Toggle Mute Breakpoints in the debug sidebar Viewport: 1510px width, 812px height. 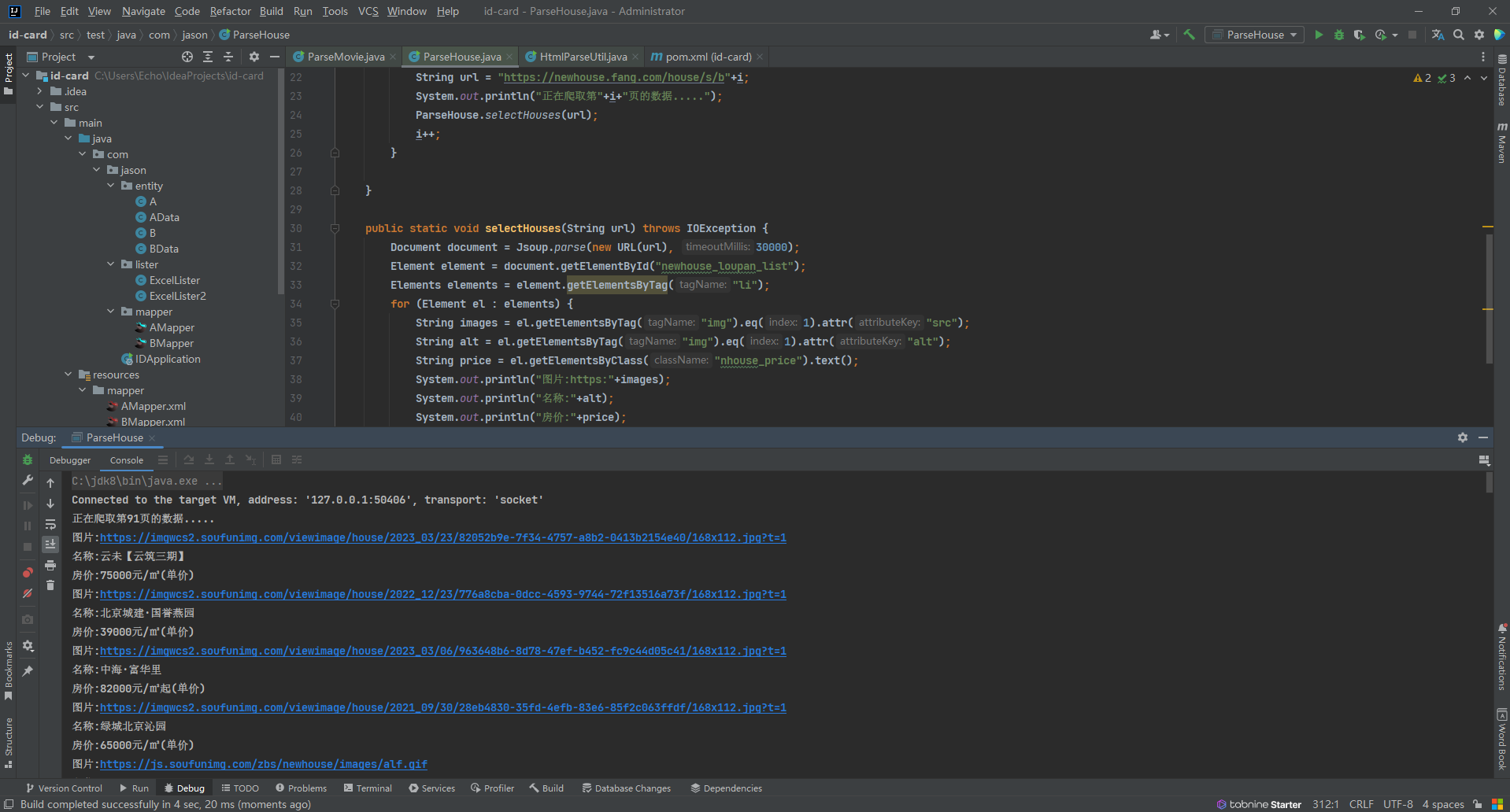[x=28, y=593]
